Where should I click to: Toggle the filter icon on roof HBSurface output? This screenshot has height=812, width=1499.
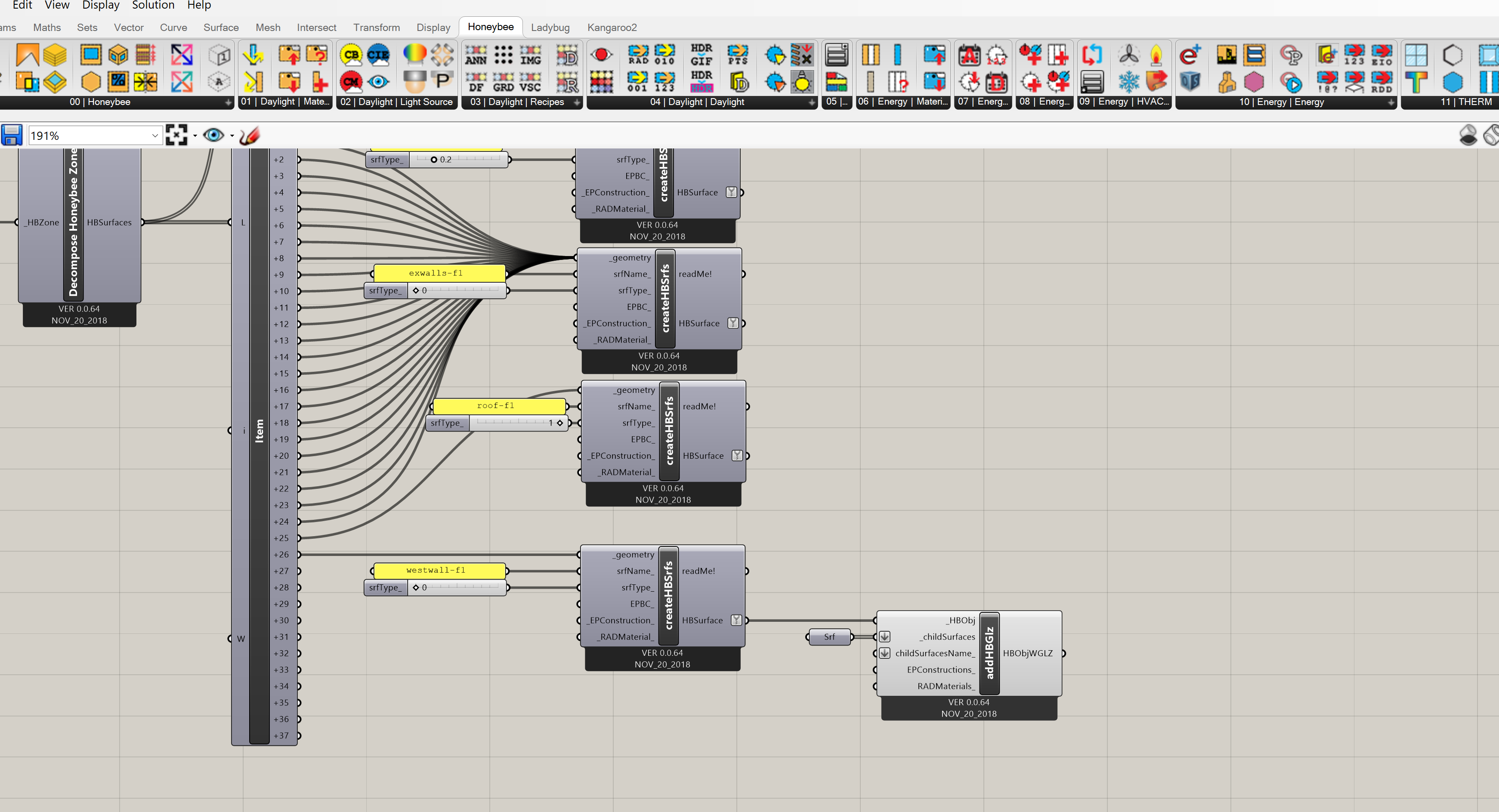point(737,455)
